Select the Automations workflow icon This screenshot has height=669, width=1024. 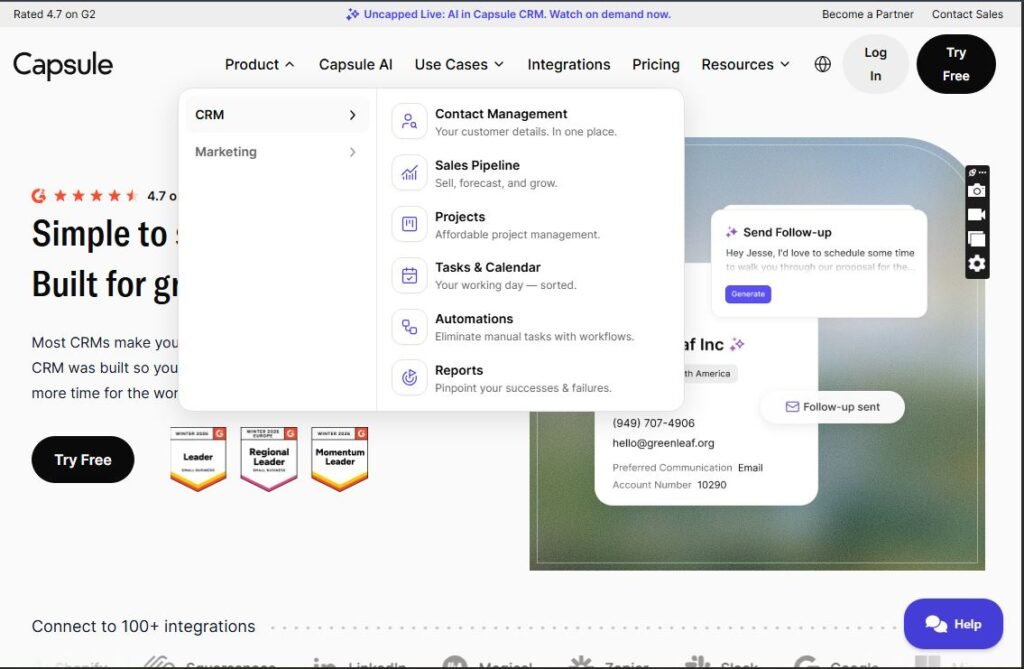[x=408, y=326]
